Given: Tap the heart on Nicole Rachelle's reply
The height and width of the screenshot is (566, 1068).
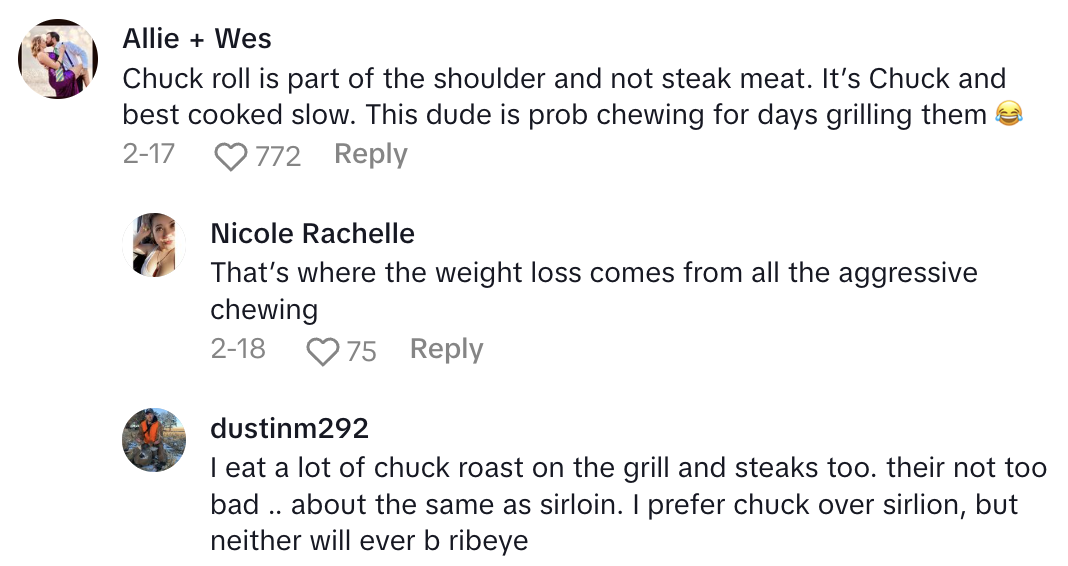Looking at the screenshot, I should click(x=322, y=351).
